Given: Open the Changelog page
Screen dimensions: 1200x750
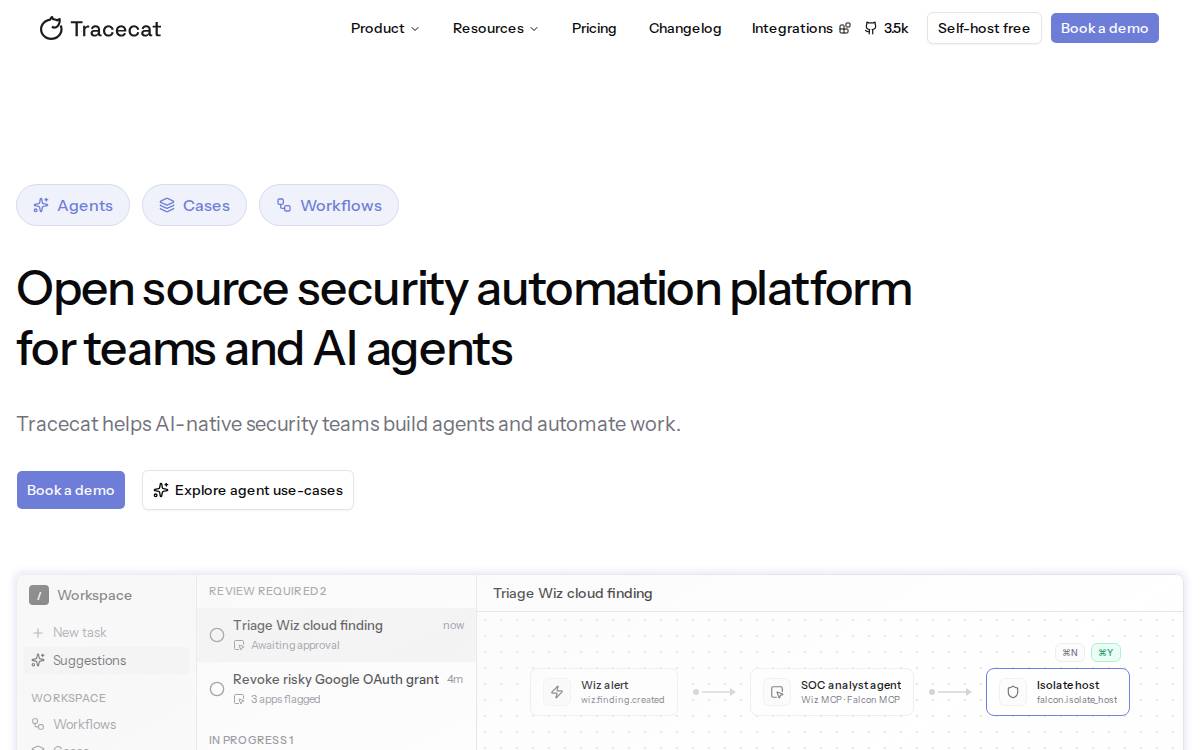Looking at the screenshot, I should coord(685,28).
